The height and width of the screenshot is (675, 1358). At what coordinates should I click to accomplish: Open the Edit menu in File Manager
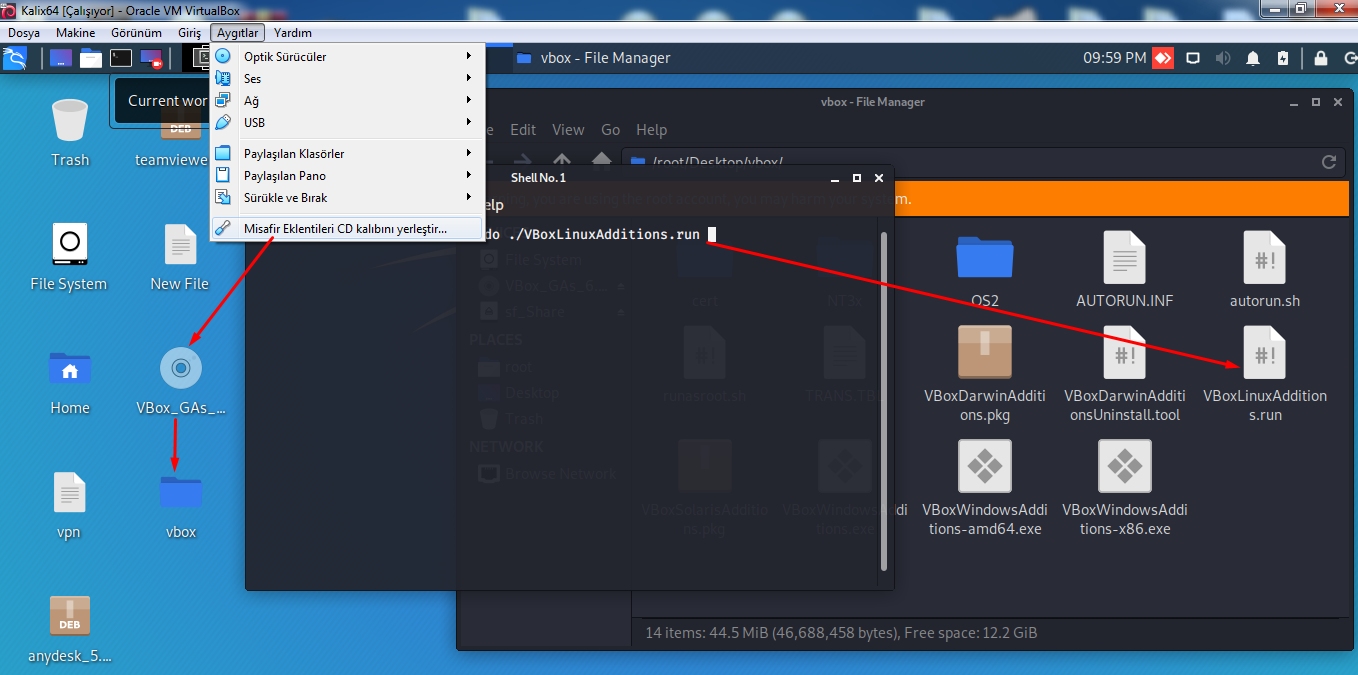tap(523, 130)
